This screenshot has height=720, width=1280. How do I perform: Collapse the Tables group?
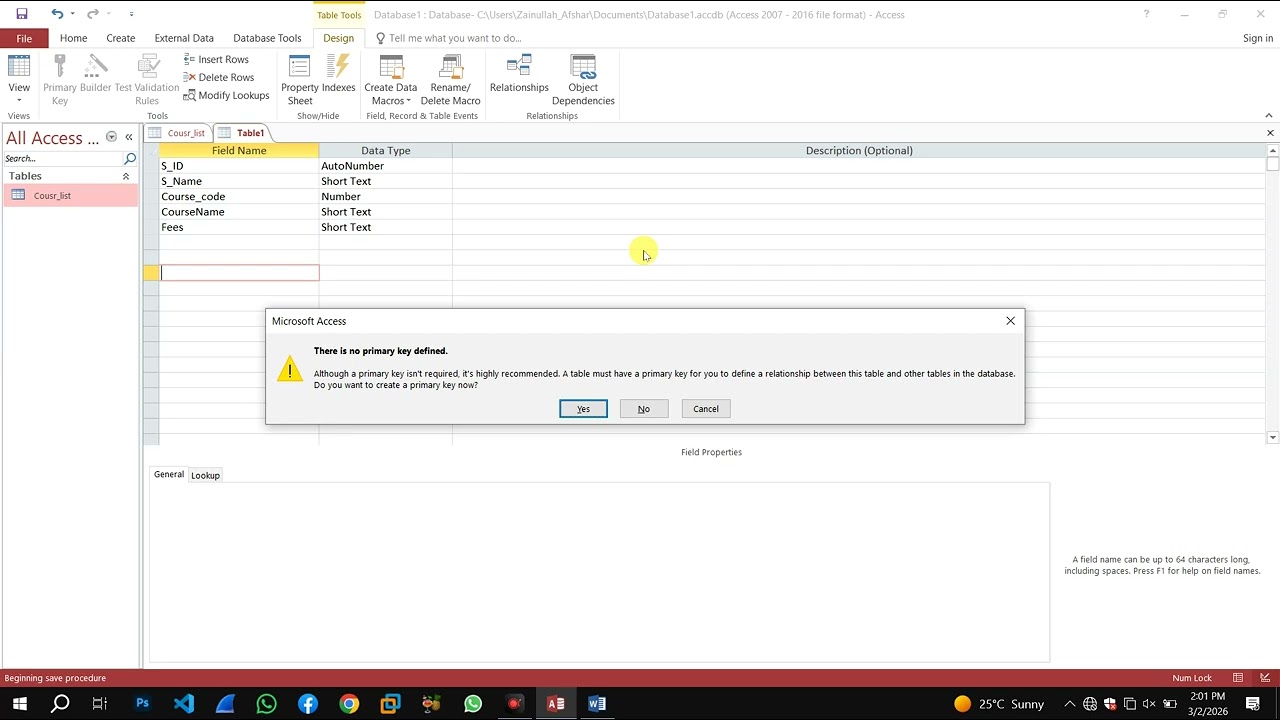[126, 176]
